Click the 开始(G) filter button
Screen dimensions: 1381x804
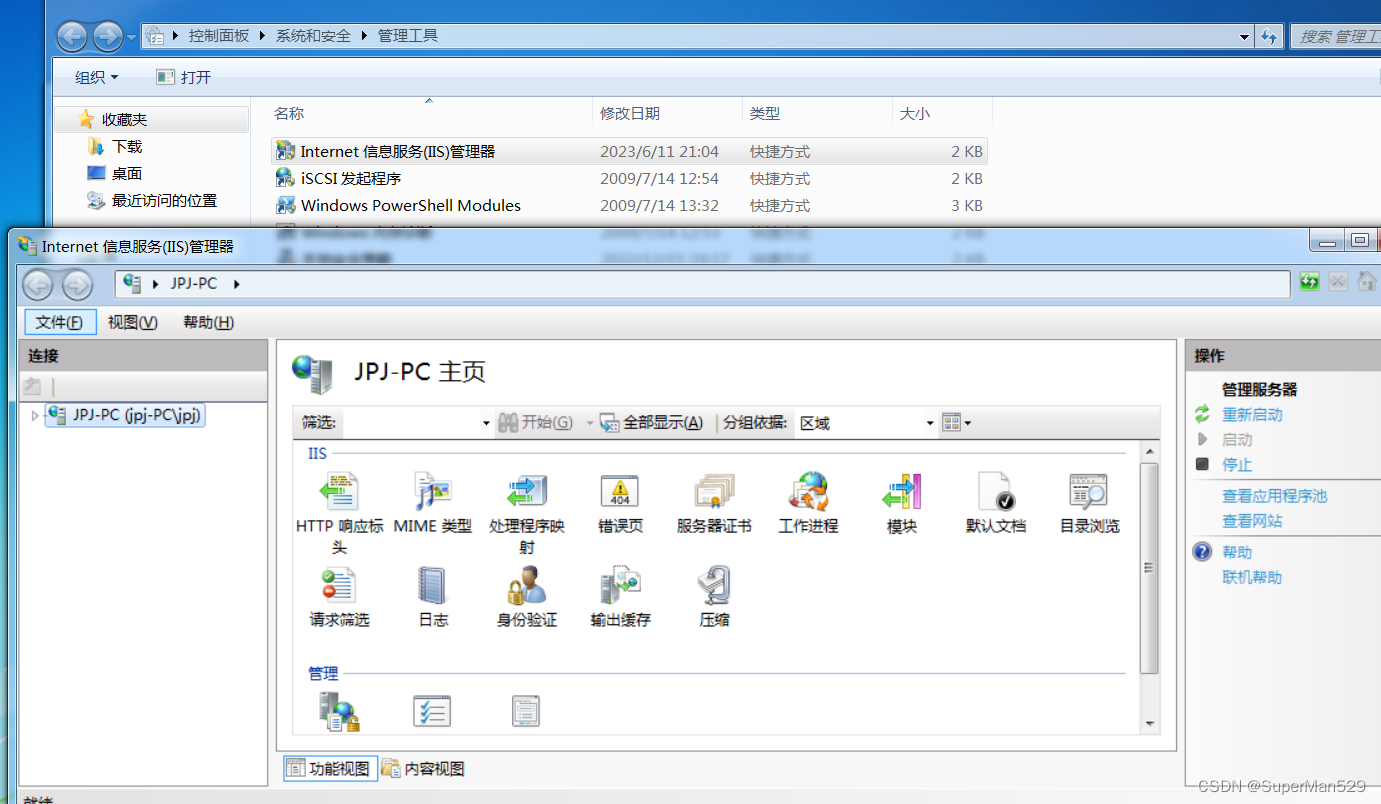536,423
